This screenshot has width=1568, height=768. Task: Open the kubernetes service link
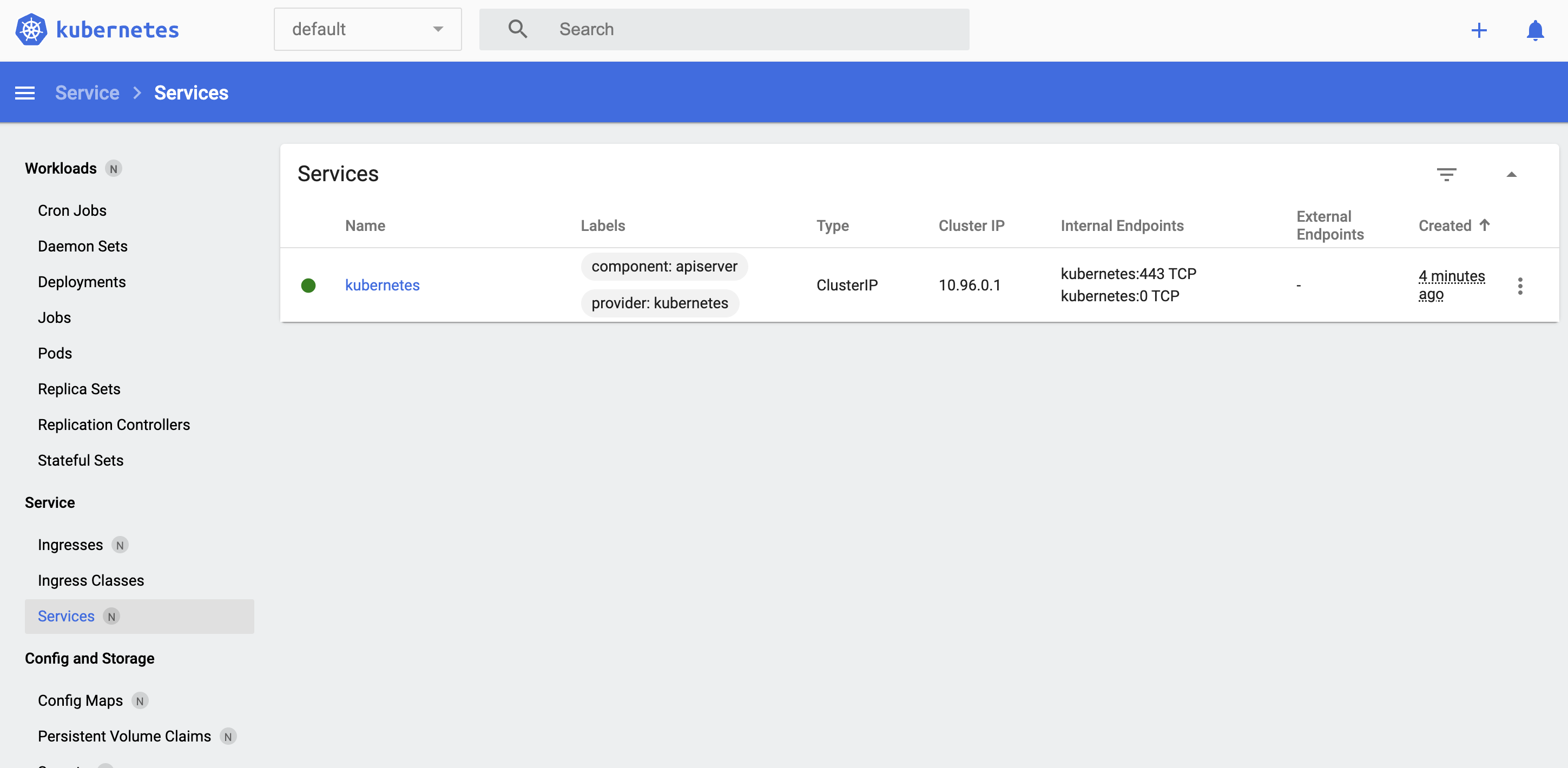[x=382, y=286]
